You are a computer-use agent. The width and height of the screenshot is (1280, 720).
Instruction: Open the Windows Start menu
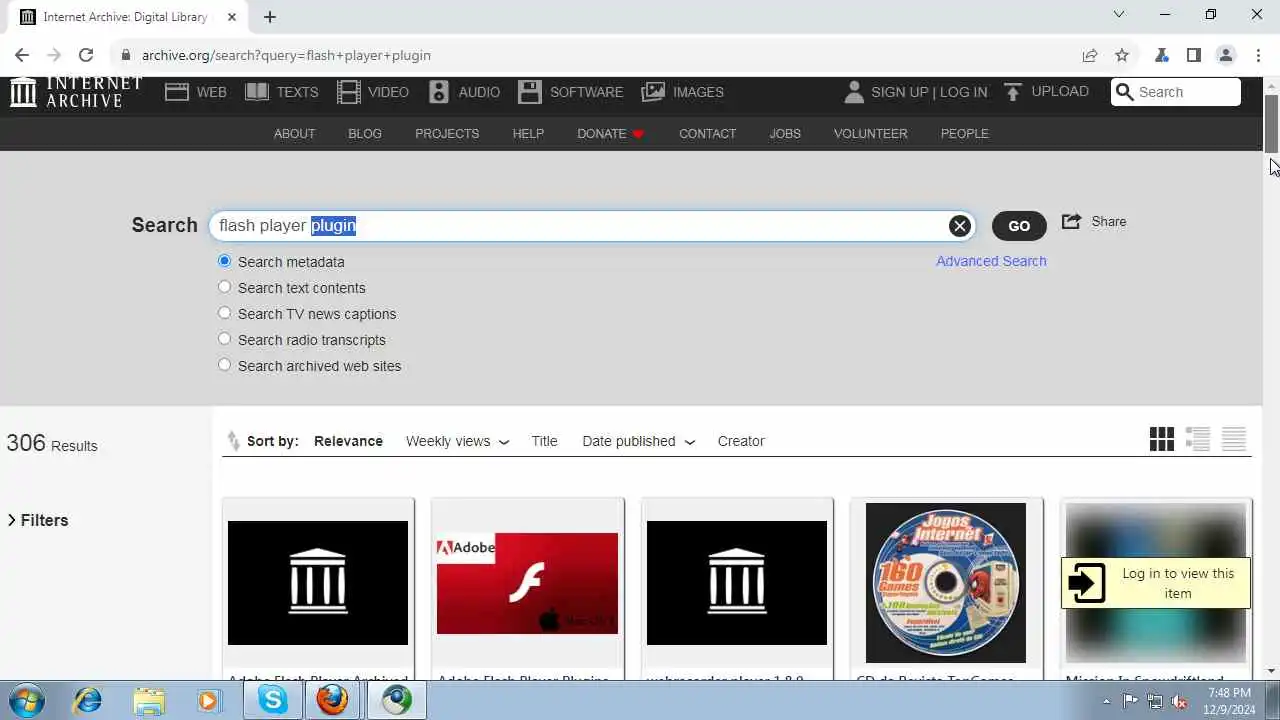click(27, 700)
